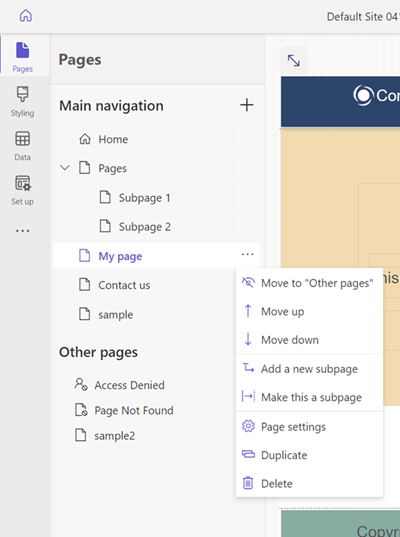
Task: Open the Home icon in the top bar
Action: (26, 16)
